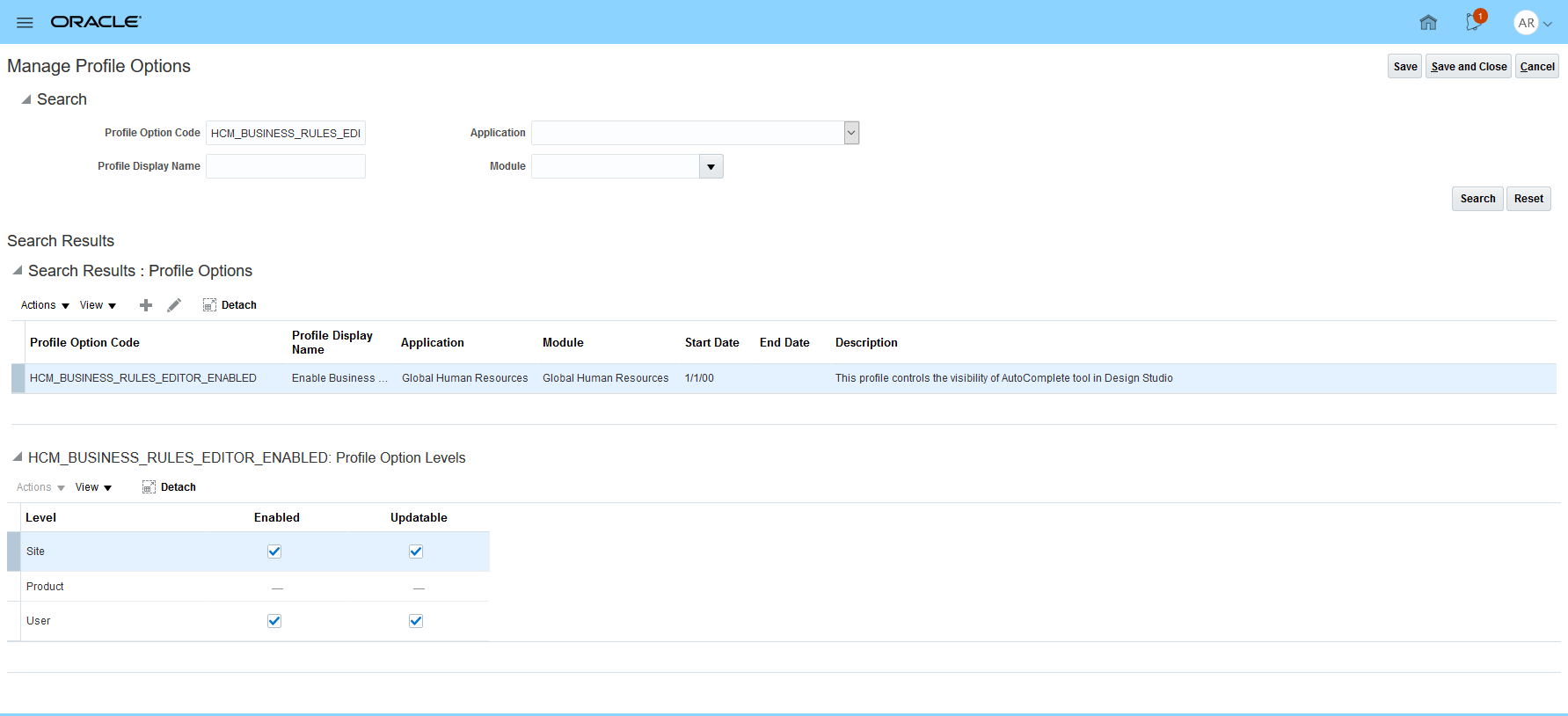
Task: Edit selected profile option with pencil icon
Action: (x=174, y=305)
